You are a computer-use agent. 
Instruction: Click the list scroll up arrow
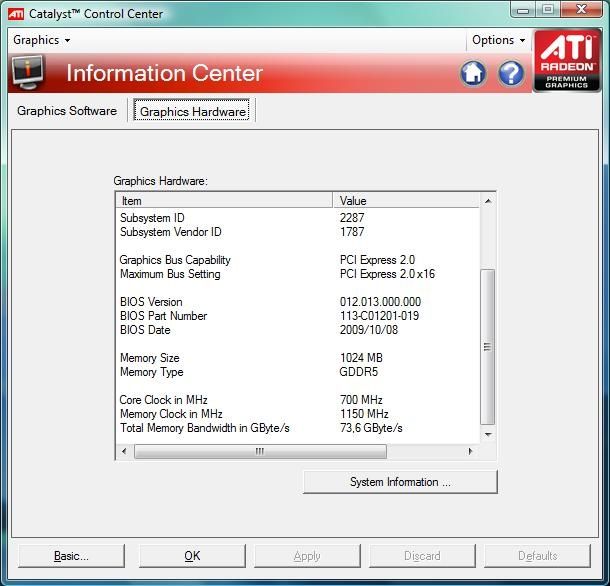(x=488, y=201)
